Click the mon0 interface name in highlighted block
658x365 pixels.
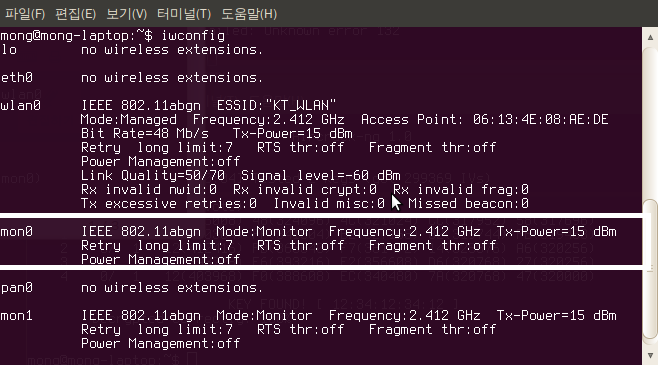[x=16, y=232]
